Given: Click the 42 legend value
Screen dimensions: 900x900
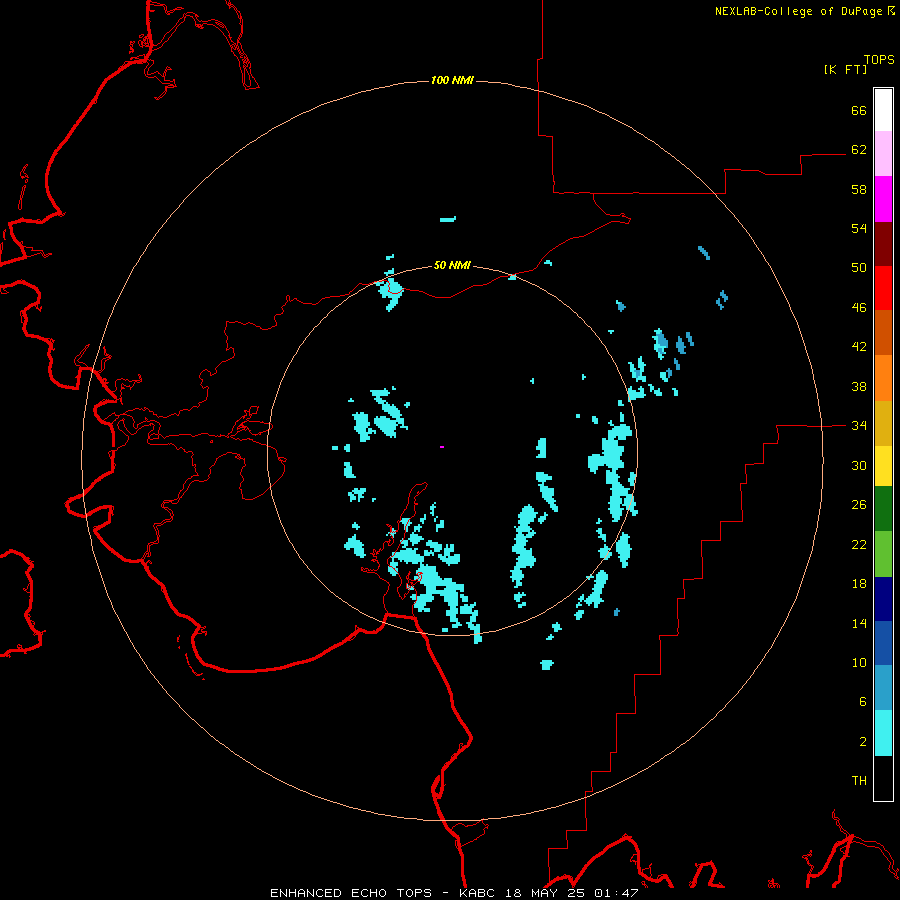Looking at the screenshot, I should click(859, 347).
